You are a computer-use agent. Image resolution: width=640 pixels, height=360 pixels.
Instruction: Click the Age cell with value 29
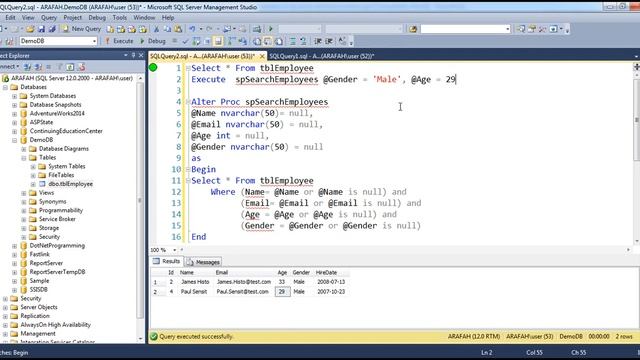(x=282, y=292)
